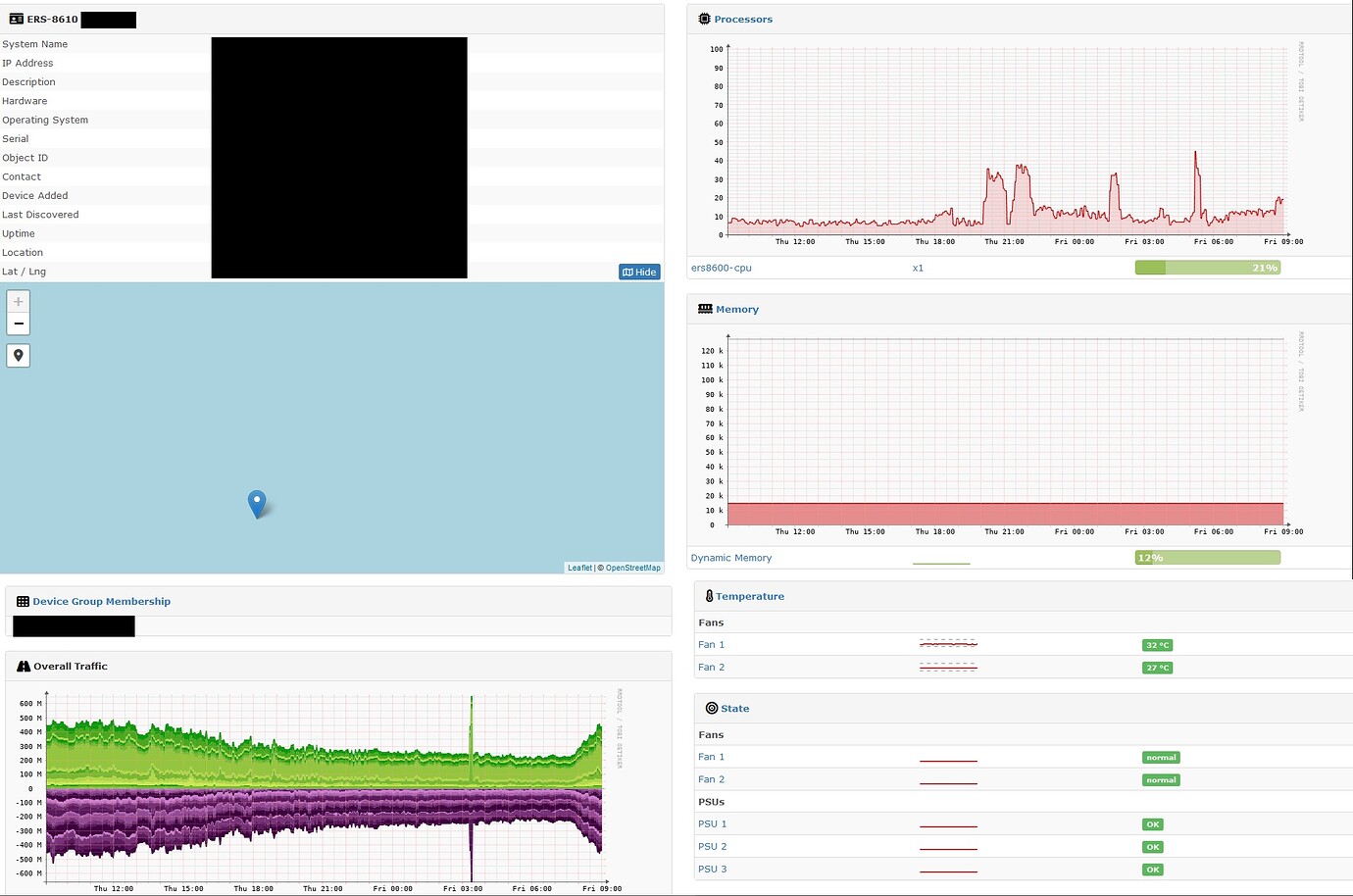Click the Device Group Membership grid icon
The width and height of the screenshot is (1353, 896).
pyautogui.click(x=23, y=602)
